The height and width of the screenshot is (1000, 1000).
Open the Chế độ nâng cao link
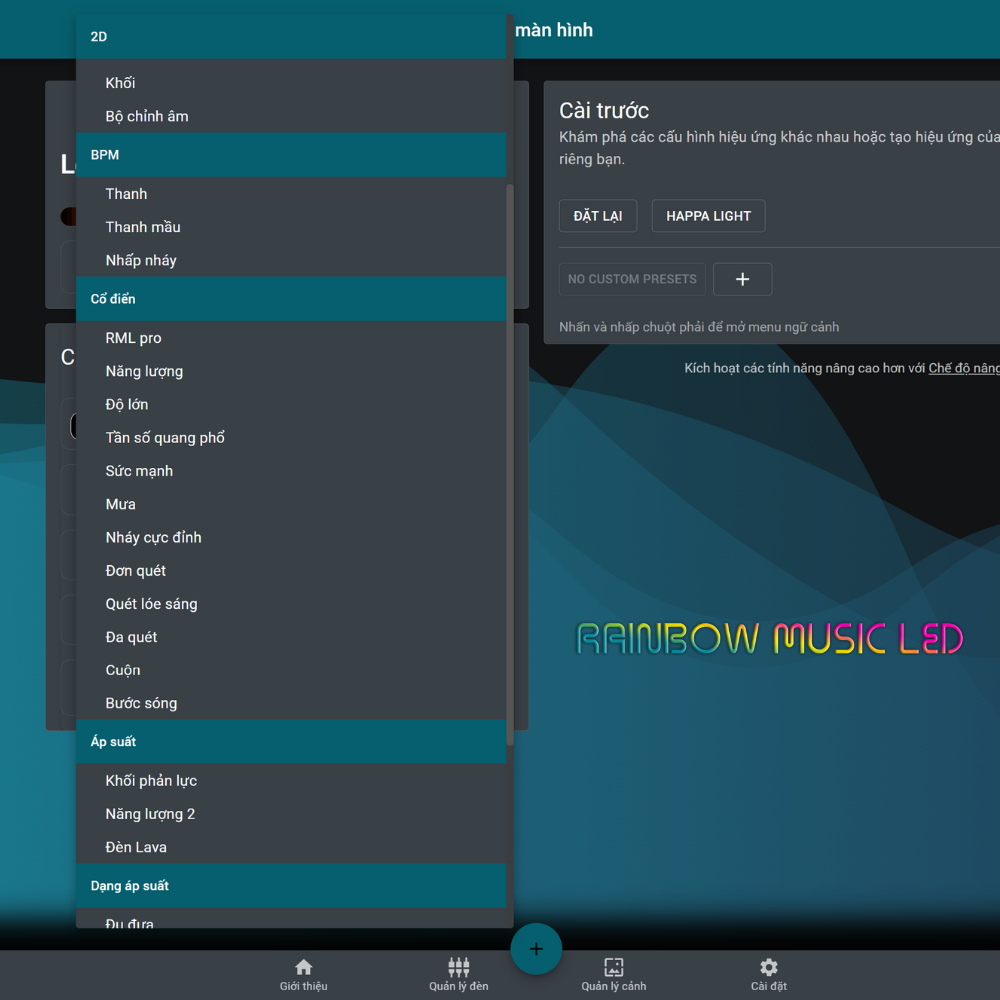tap(963, 368)
